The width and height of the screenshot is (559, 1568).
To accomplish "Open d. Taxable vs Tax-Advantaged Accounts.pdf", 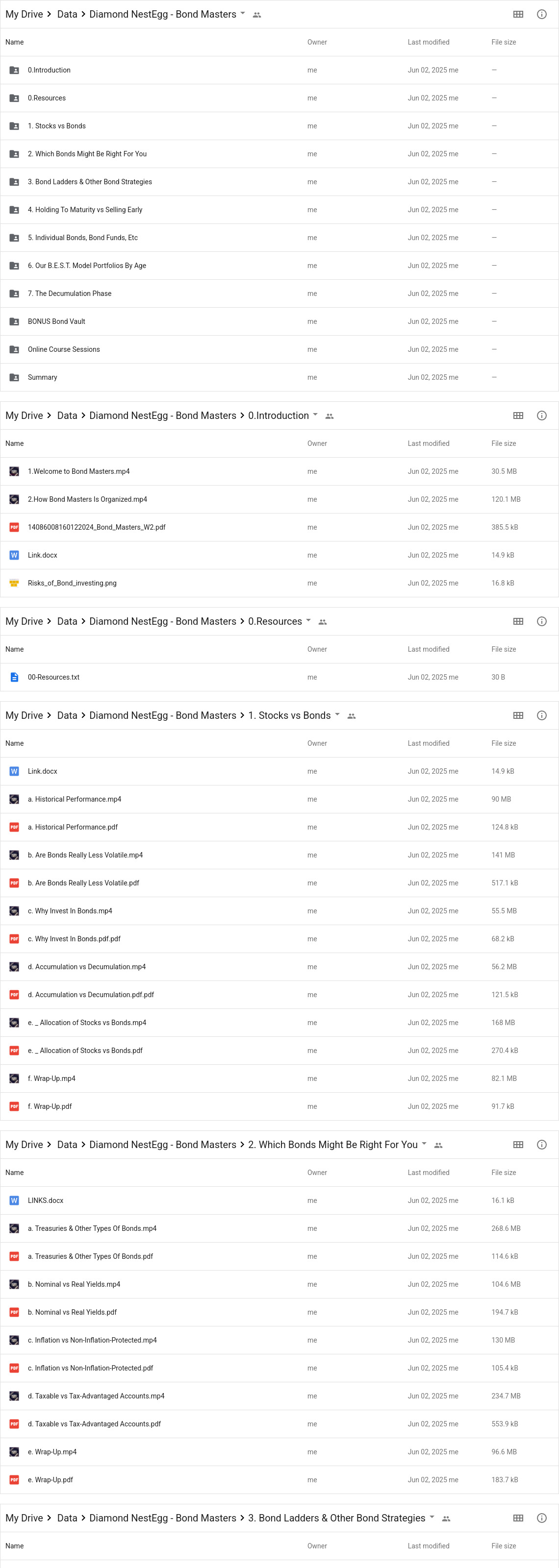I will pos(279,1424).
